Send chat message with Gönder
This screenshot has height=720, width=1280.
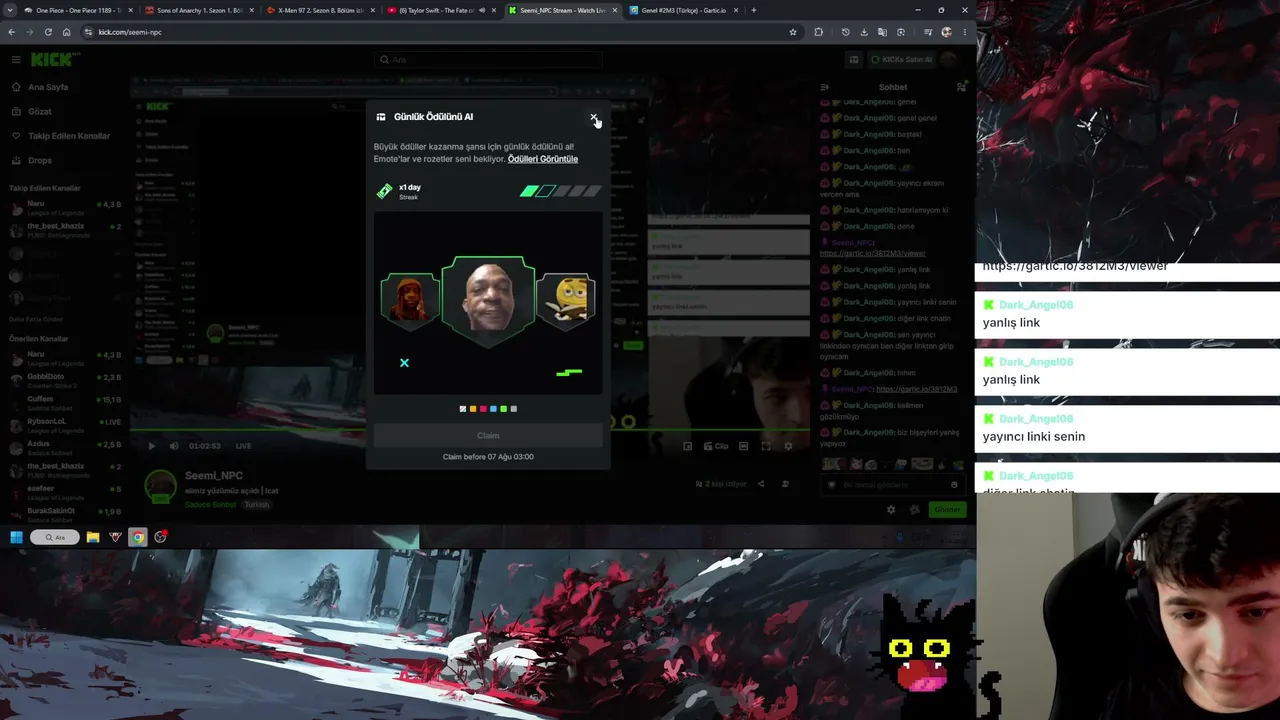946,510
